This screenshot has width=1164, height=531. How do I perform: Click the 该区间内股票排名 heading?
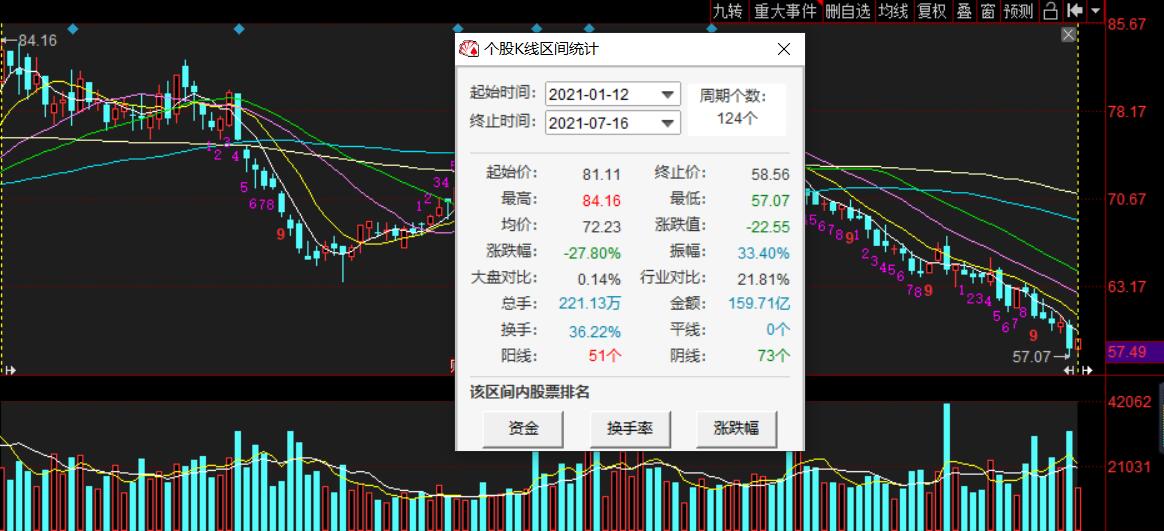529,392
